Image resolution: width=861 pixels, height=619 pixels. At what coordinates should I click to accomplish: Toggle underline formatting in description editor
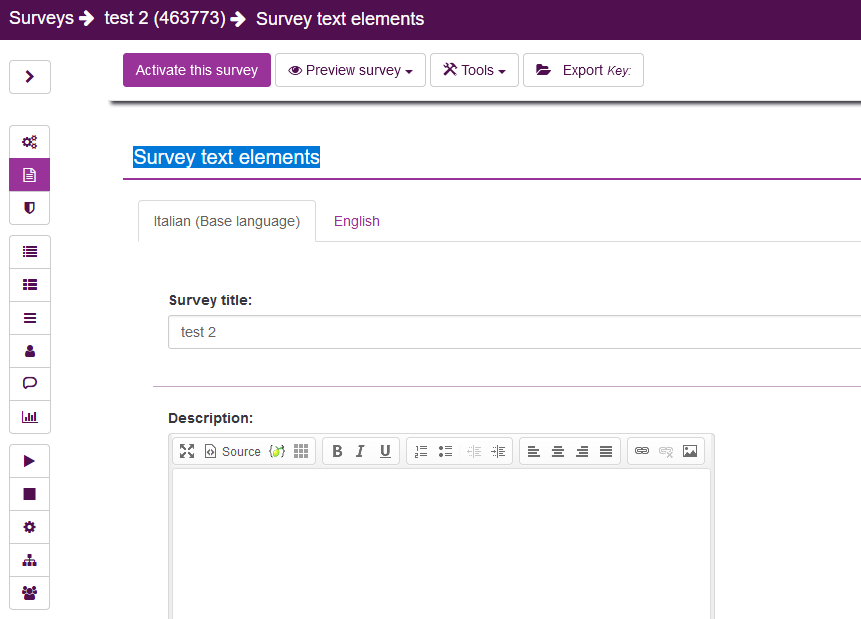point(385,451)
